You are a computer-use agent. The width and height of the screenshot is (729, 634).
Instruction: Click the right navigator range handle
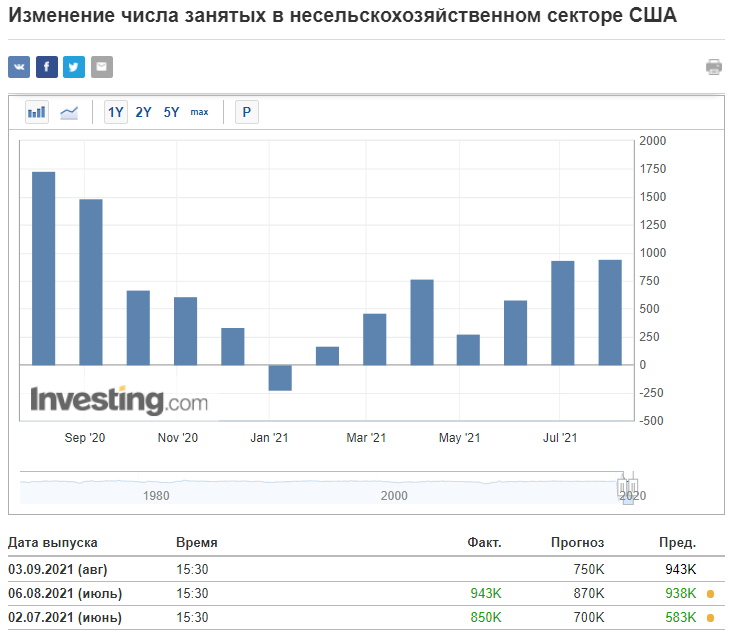pyautogui.click(x=633, y=488)
